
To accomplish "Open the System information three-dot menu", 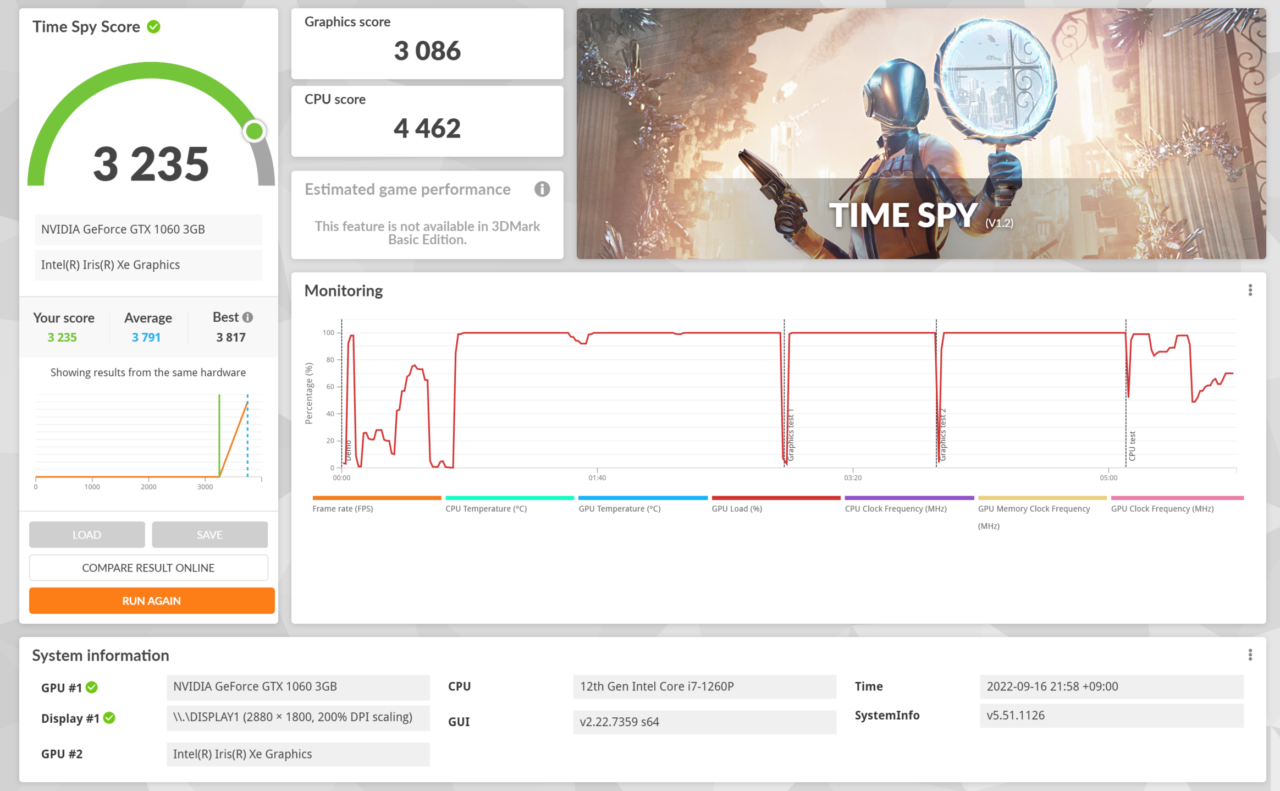I will tap(1250, 655).
